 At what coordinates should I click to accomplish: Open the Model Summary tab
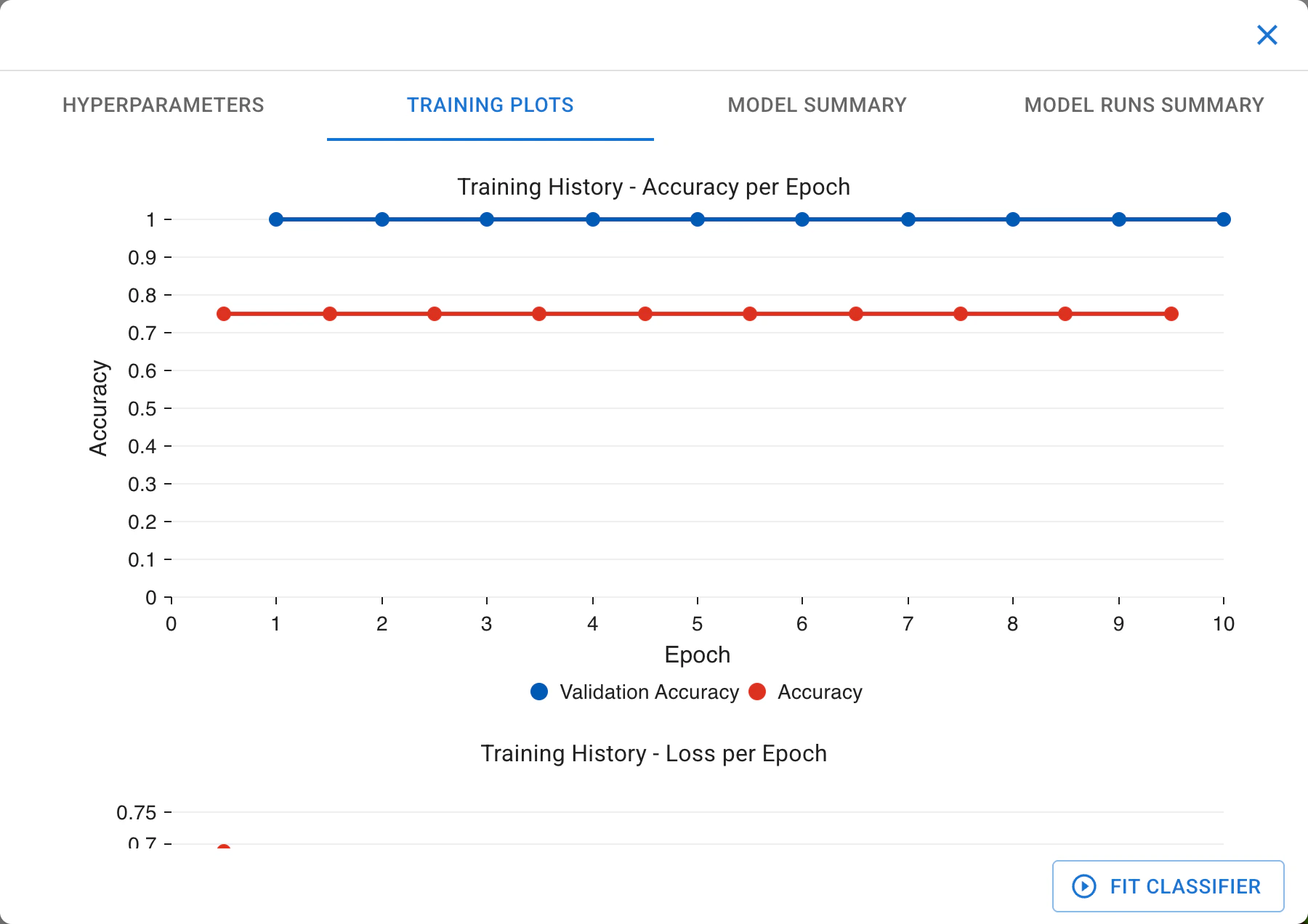(x=817, y=105)
